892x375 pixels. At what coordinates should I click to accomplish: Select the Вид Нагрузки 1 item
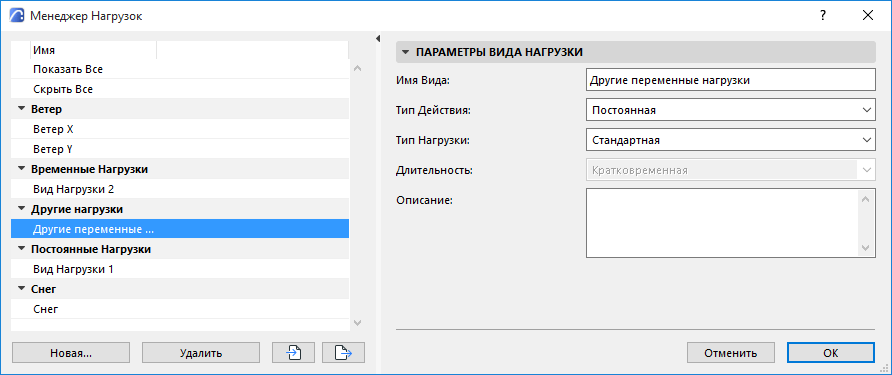pos(180,269)
